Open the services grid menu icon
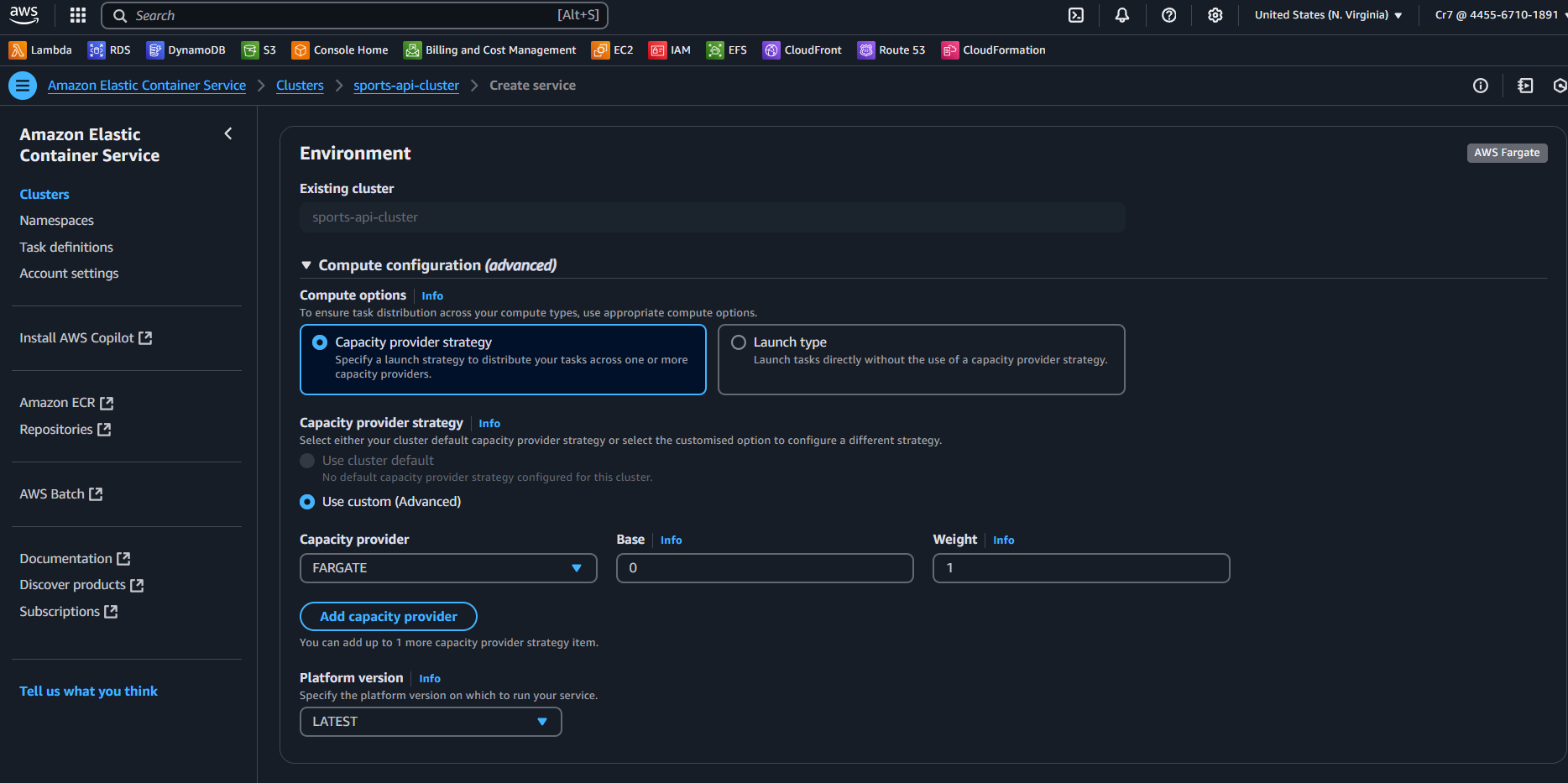1568x783 pixels. (78, 15)
